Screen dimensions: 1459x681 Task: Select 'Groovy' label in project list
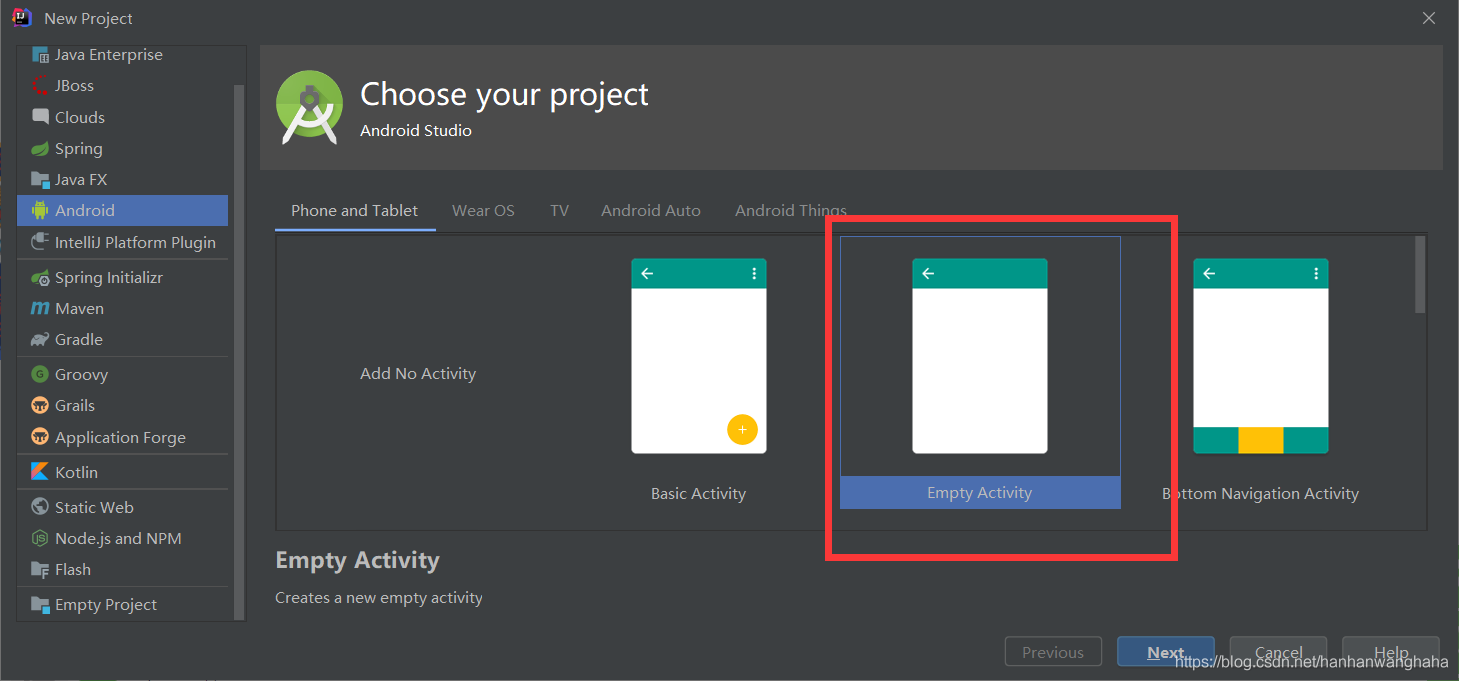coord(82,375)
